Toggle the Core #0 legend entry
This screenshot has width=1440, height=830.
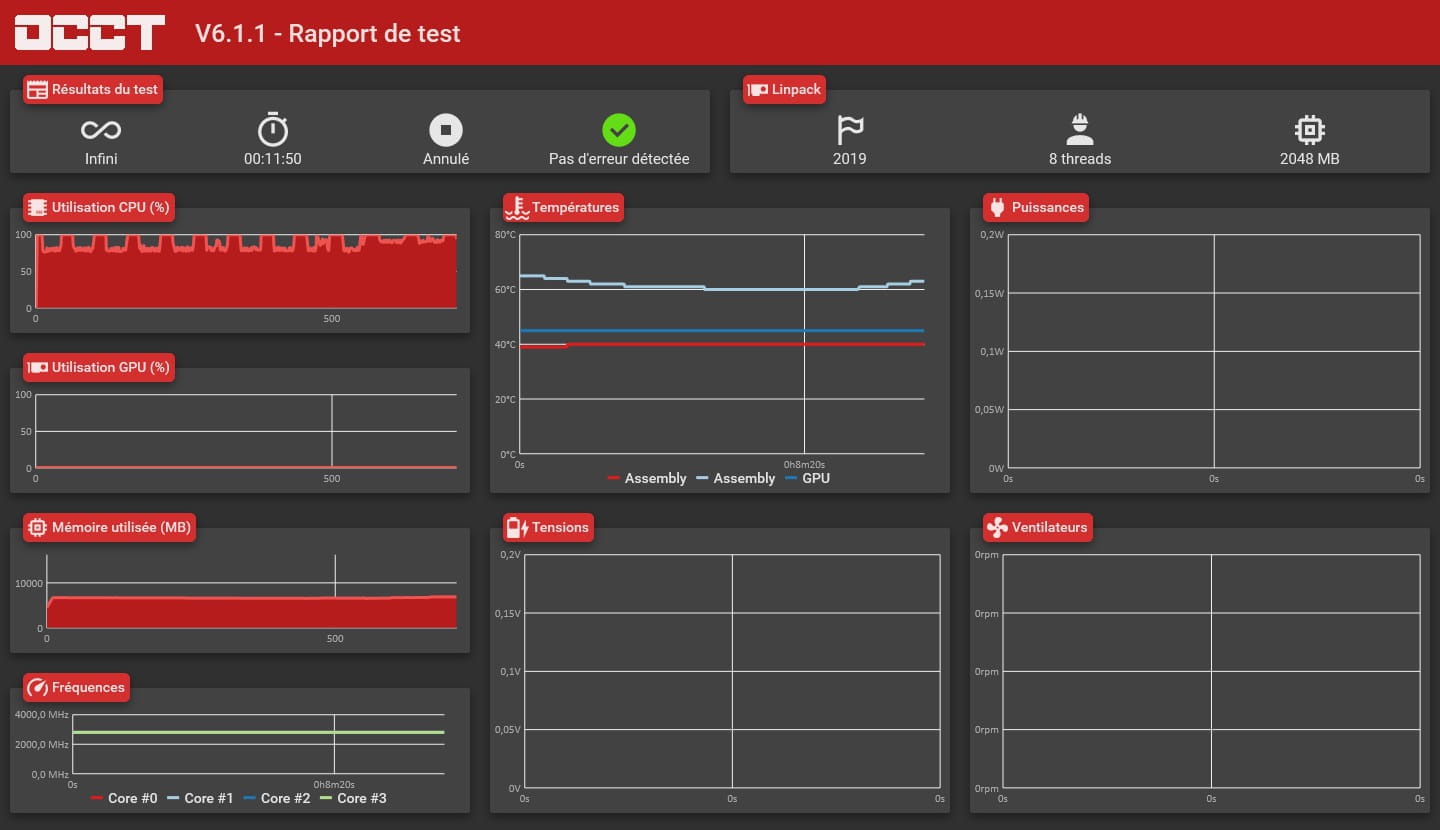[x=124, y=798]
